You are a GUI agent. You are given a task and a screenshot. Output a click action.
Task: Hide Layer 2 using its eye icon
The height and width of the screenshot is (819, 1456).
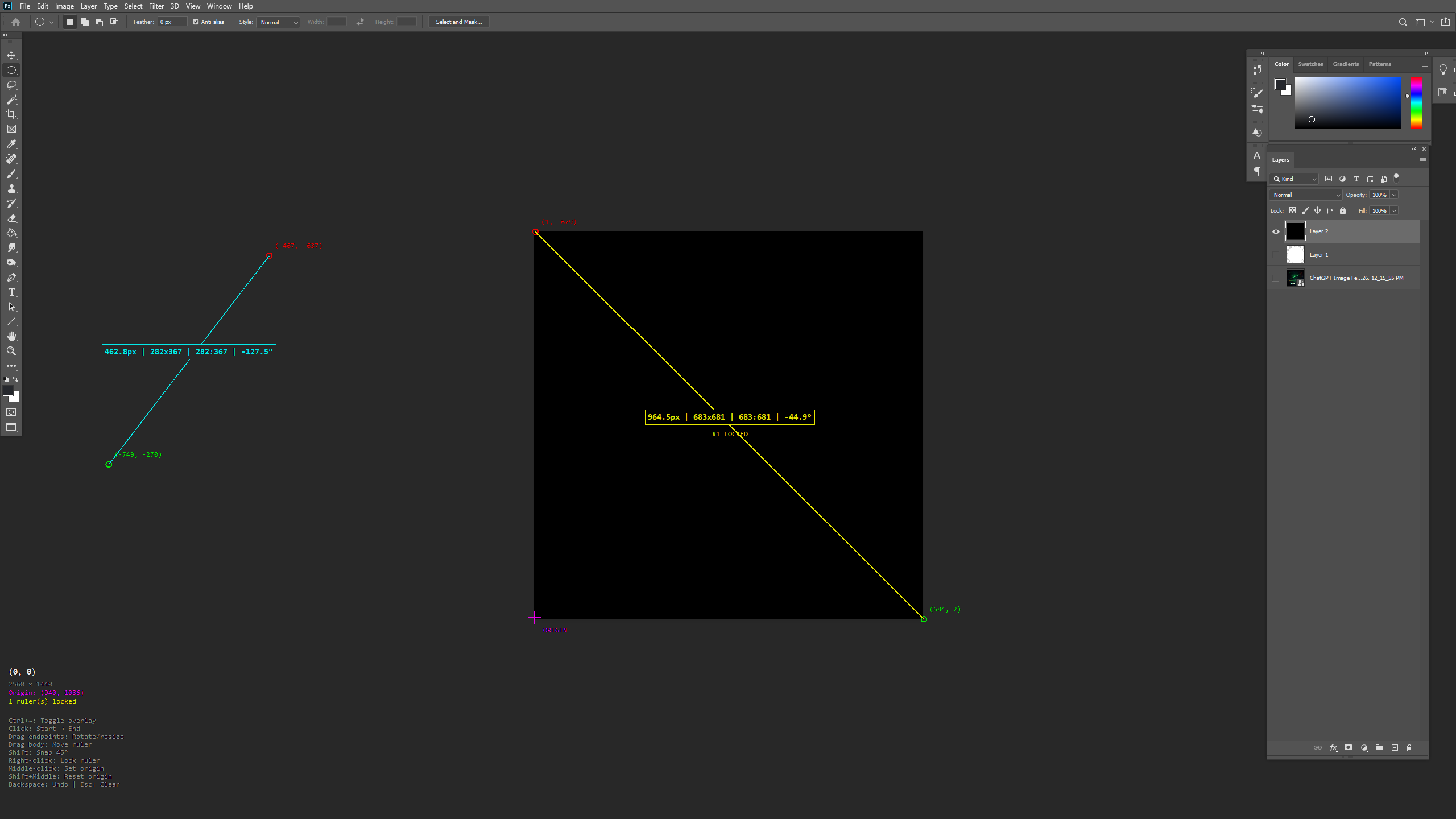click(x=1276, y=231)
